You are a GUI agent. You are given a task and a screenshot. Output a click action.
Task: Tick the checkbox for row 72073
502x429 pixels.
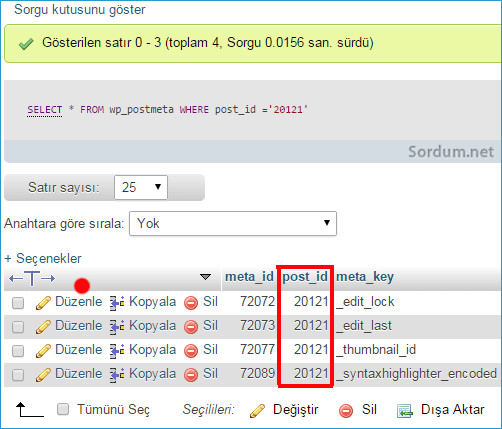[18, 327]
